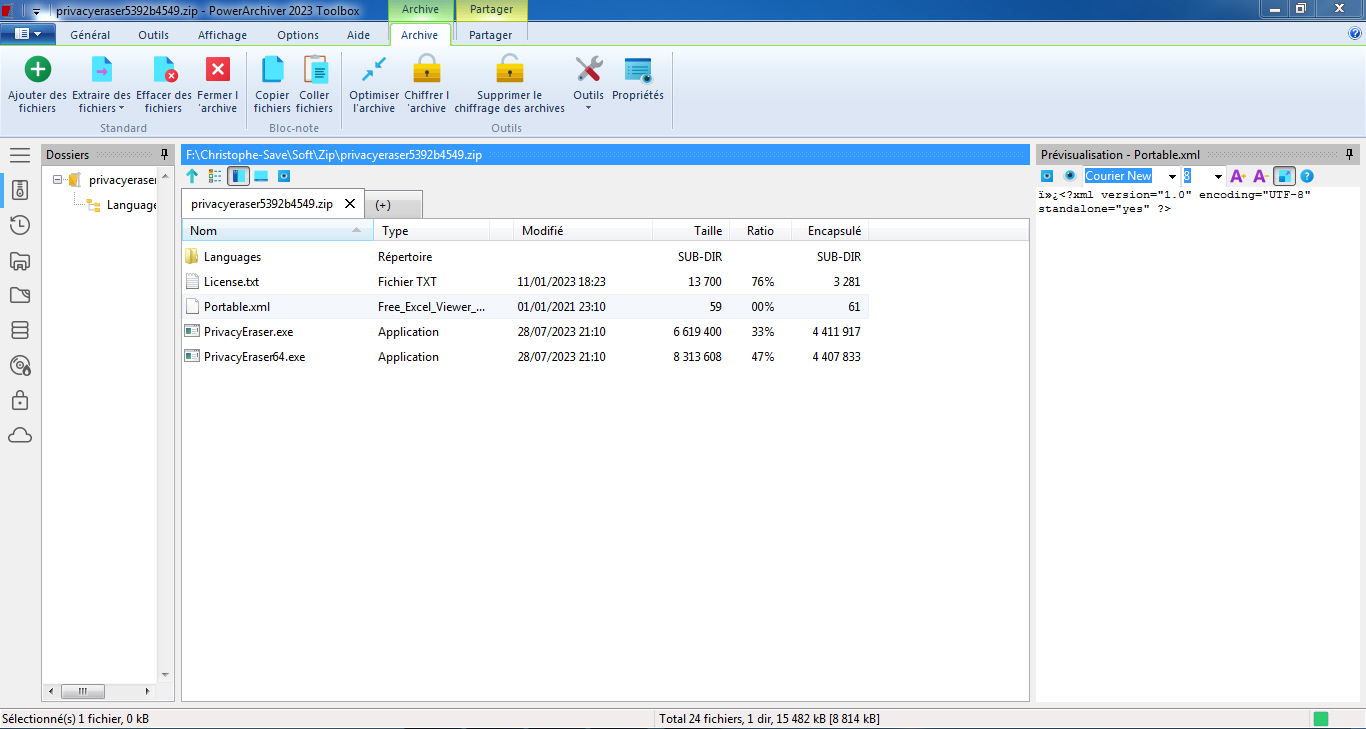
Task: Click the folder icon in the left sidebar
Action: tap(20, 295)
